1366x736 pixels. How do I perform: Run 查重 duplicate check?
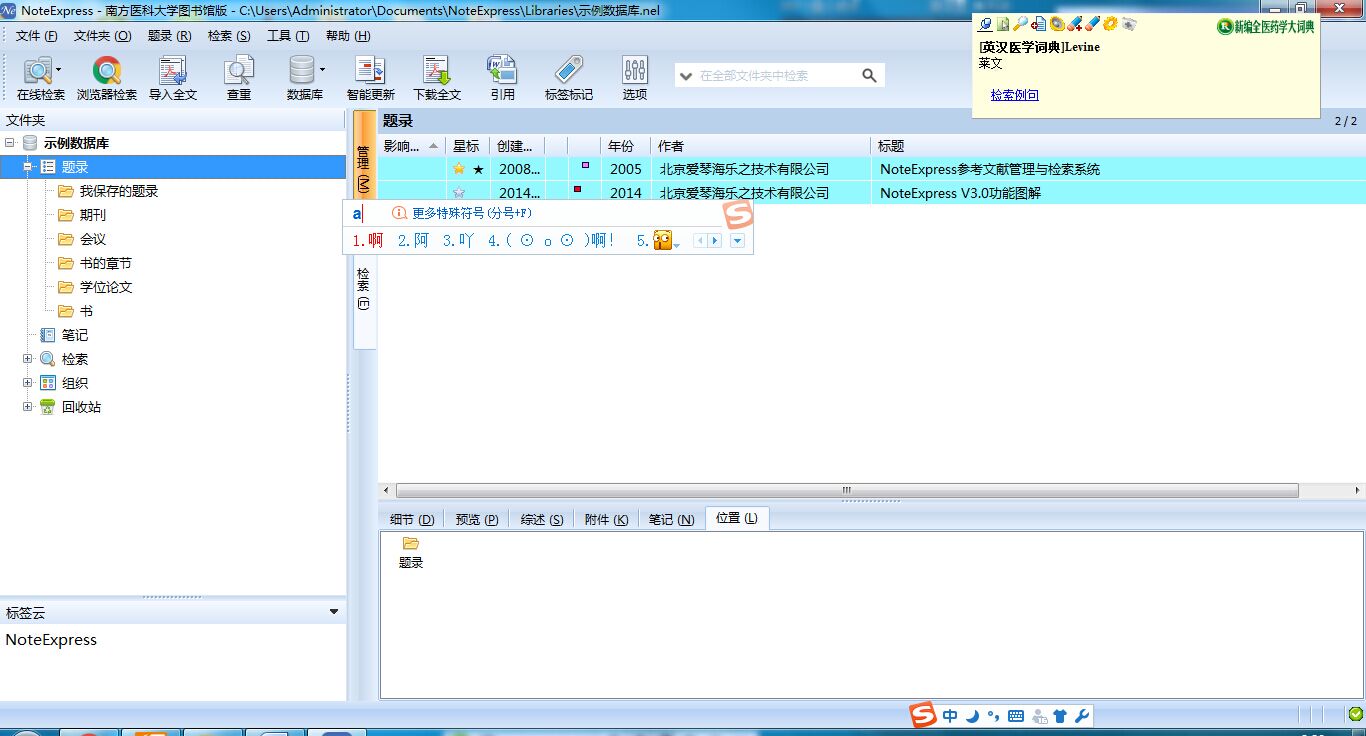239,78
